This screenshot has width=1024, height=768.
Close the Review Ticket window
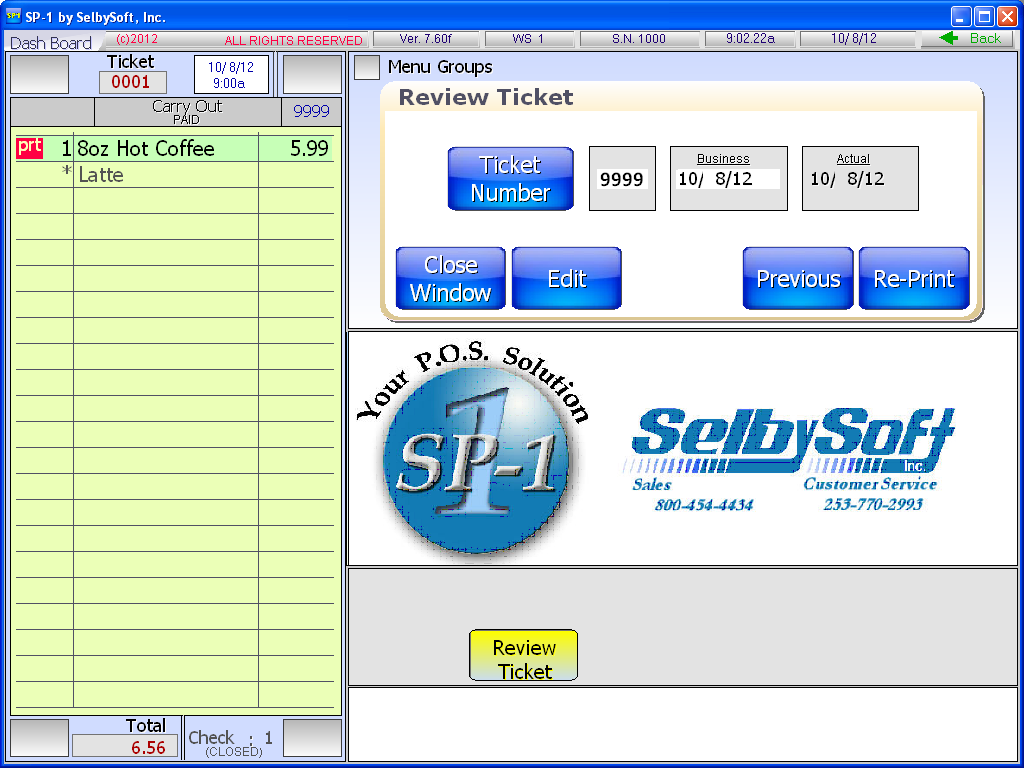coord(451,278)
